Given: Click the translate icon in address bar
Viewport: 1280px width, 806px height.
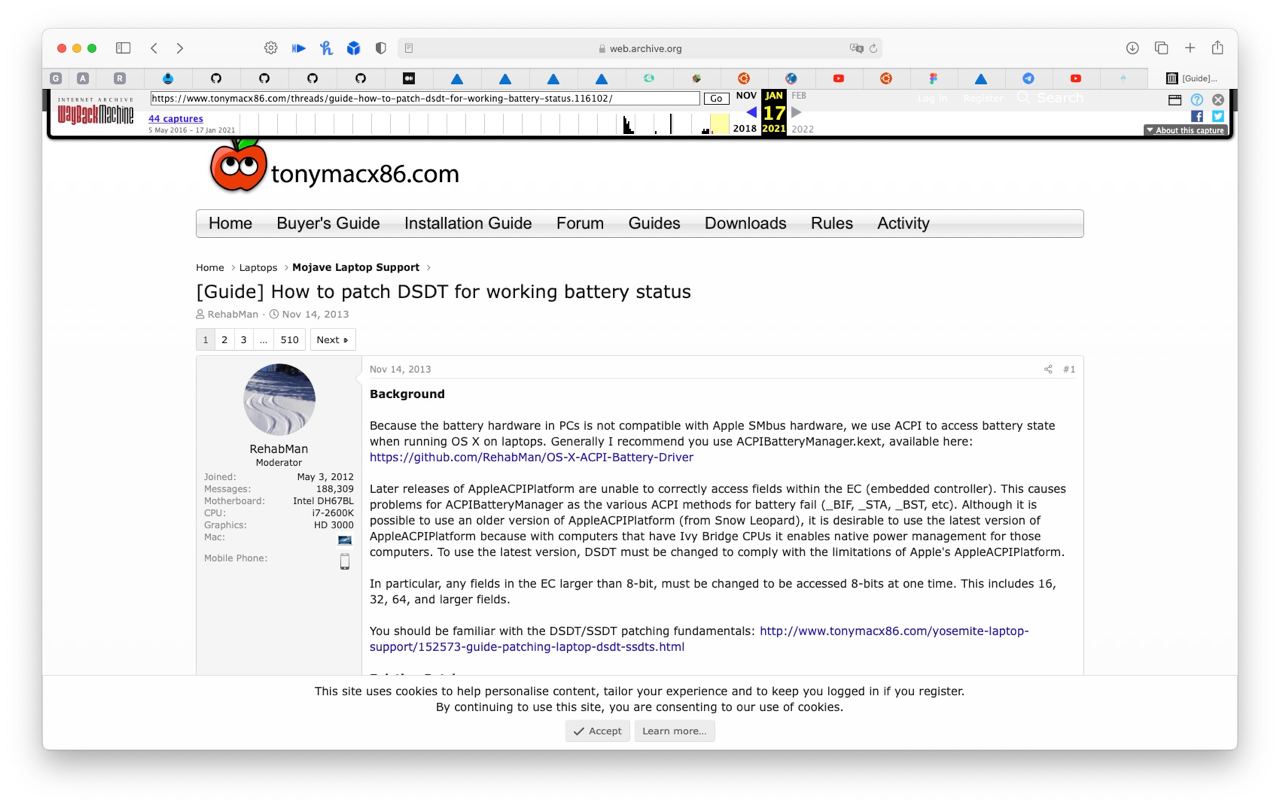Looking at the screenshot, I should [x=856, y=48].
